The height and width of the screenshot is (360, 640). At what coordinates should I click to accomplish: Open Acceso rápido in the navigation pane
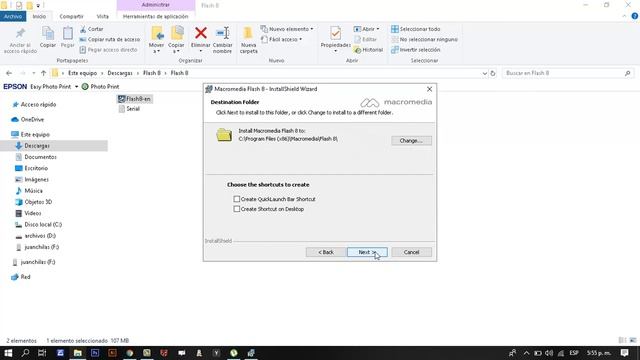coord(34,104)
